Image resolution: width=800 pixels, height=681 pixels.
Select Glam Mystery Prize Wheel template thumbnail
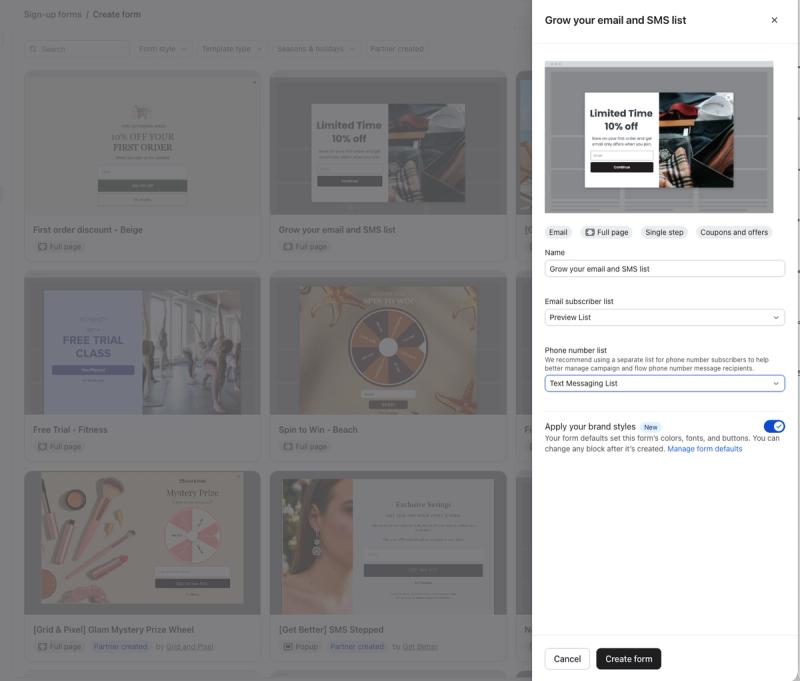[142, 543]
